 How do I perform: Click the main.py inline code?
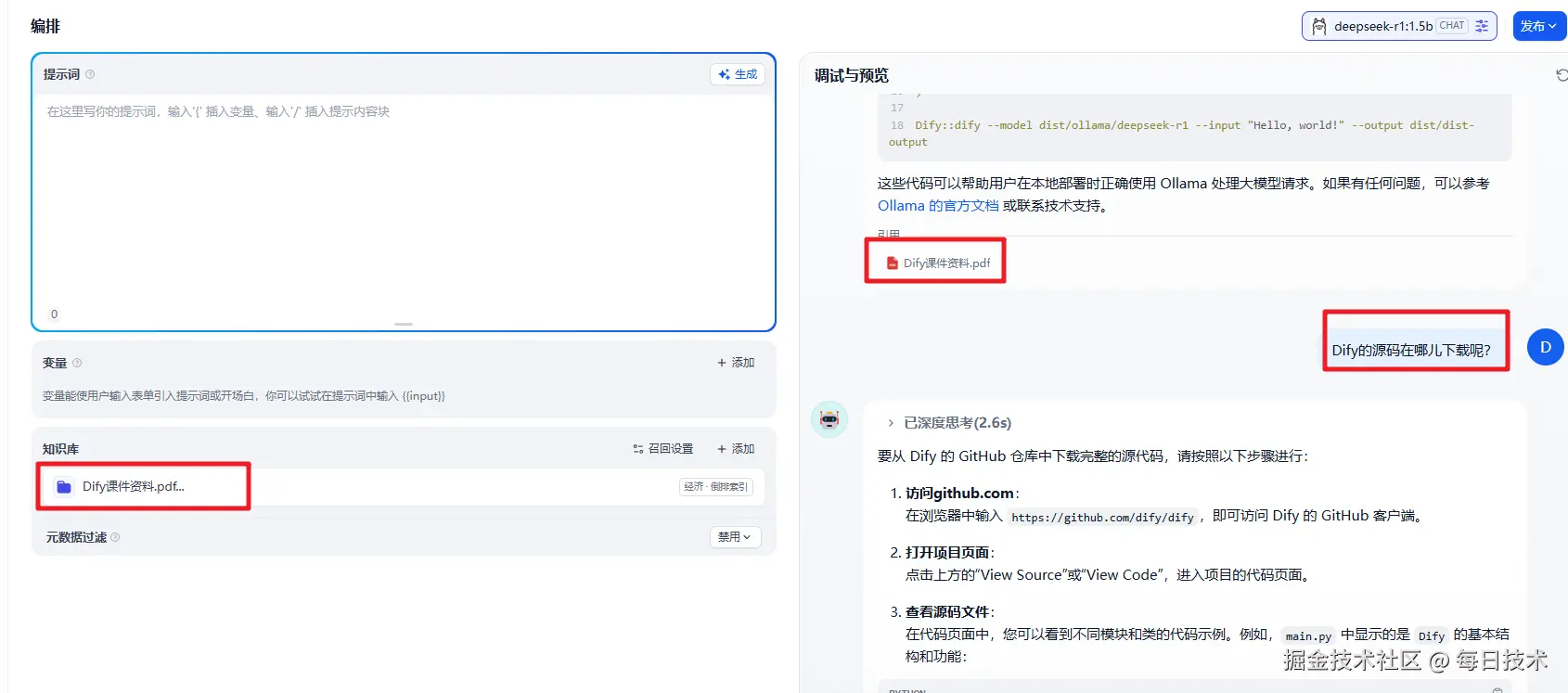pyautogui.click(x=1308, y=635)
